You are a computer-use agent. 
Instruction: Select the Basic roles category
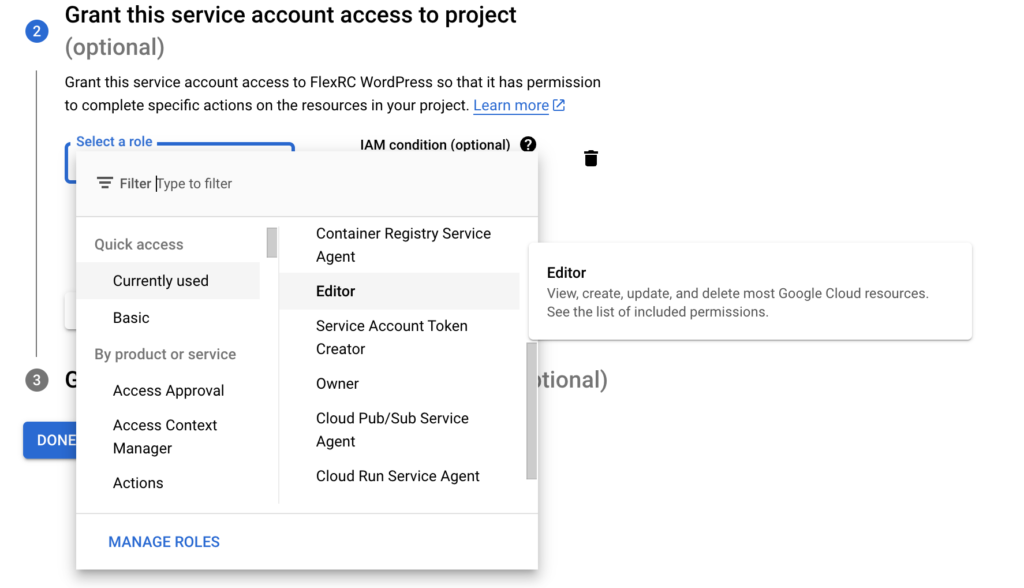tap(131, 318)
